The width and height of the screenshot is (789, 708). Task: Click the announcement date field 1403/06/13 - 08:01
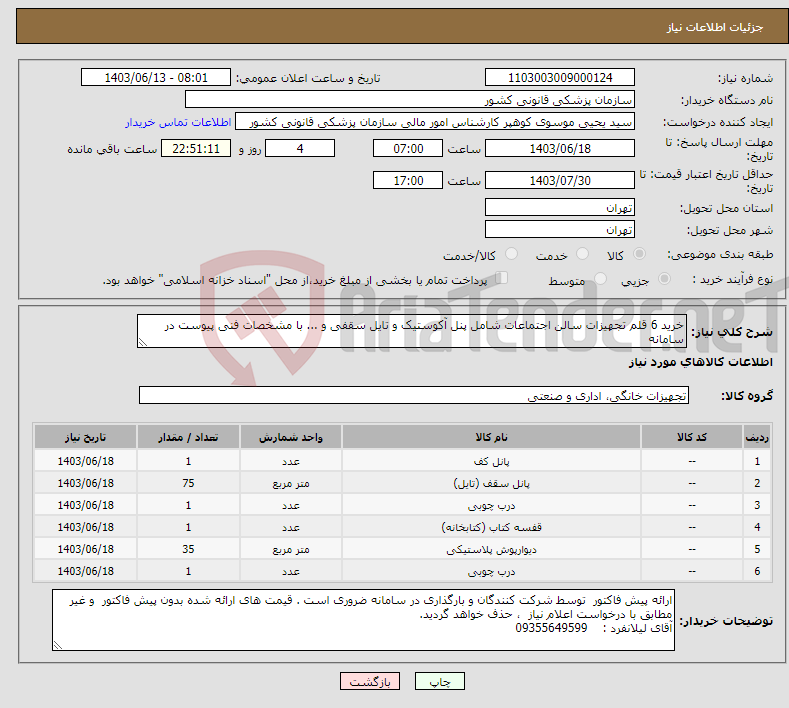point(155,77)
